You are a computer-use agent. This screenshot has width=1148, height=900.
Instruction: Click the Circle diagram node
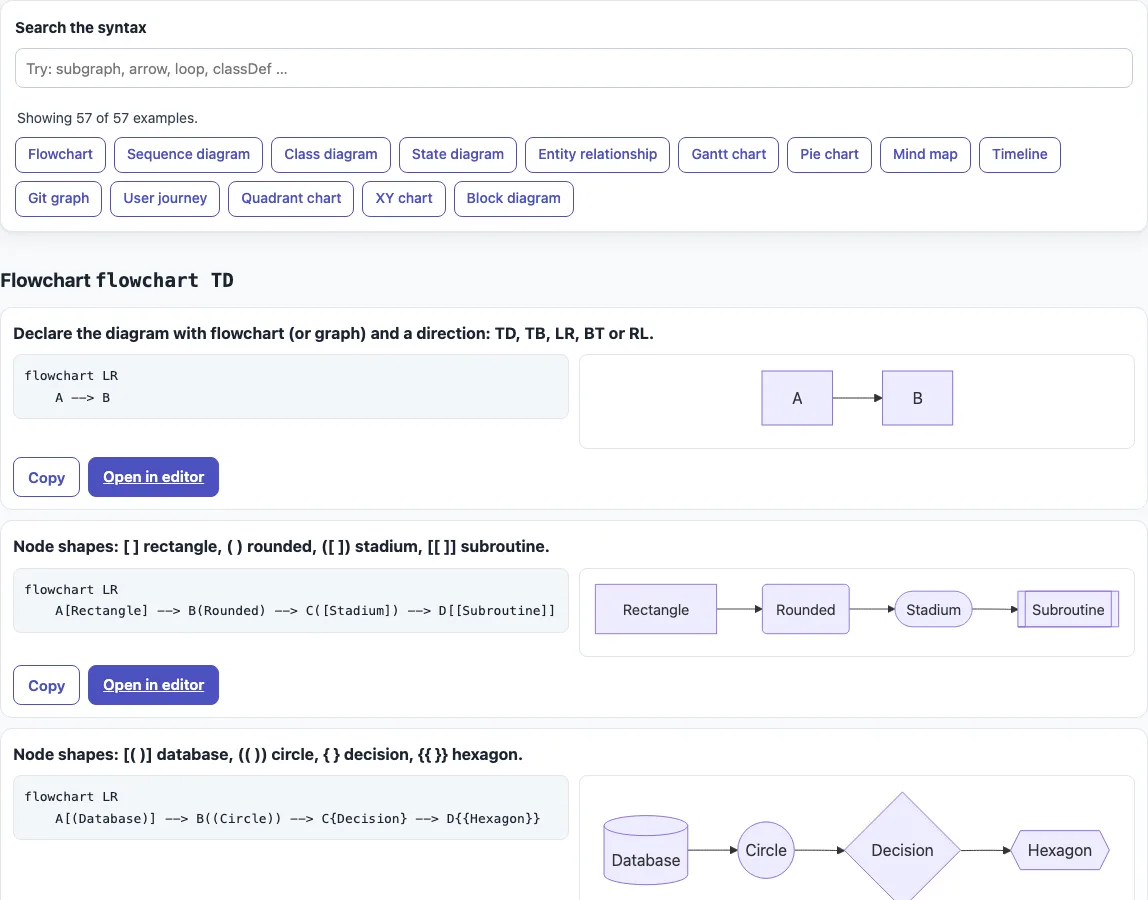766,850
